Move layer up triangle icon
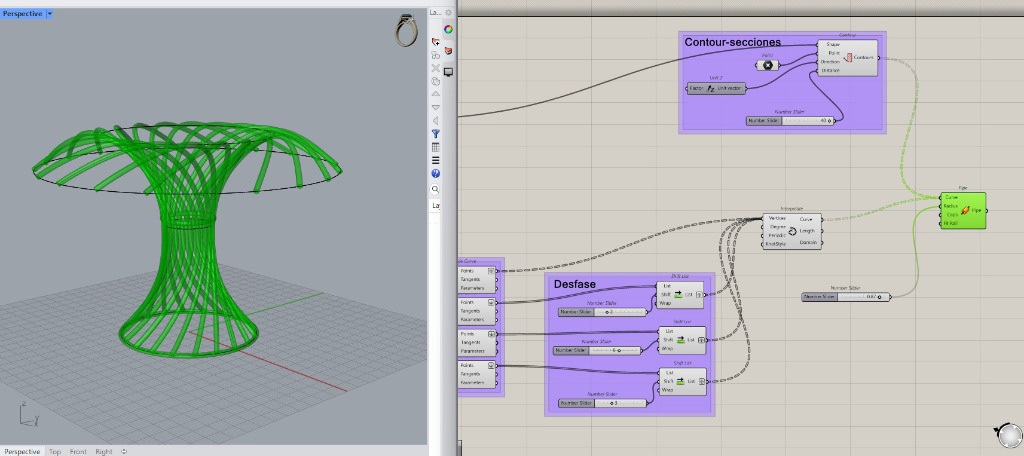The height and width of the screenshot is (456, 1024). click(436, 94)
